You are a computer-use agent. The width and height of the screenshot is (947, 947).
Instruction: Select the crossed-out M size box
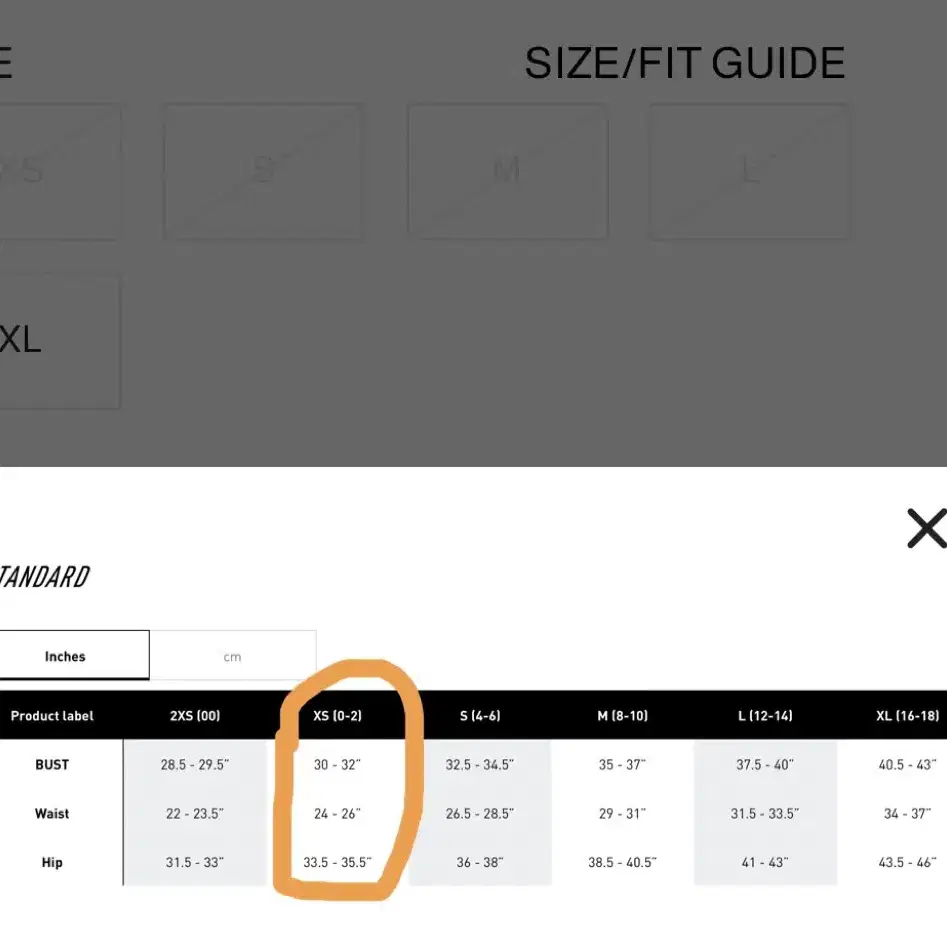508,172
